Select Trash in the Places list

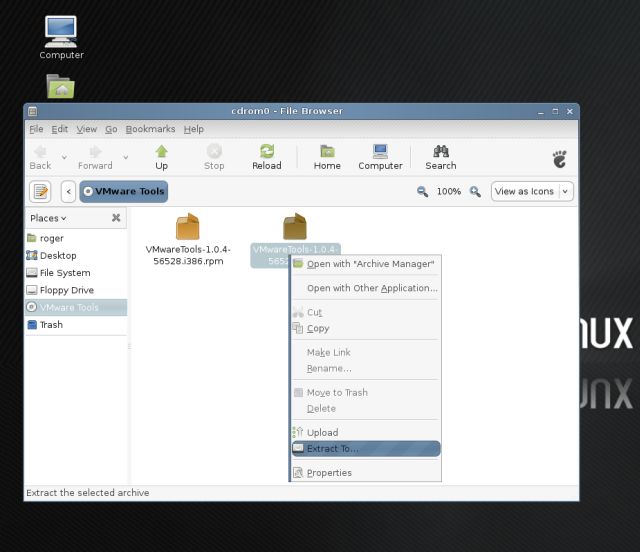tap(76, 325)
